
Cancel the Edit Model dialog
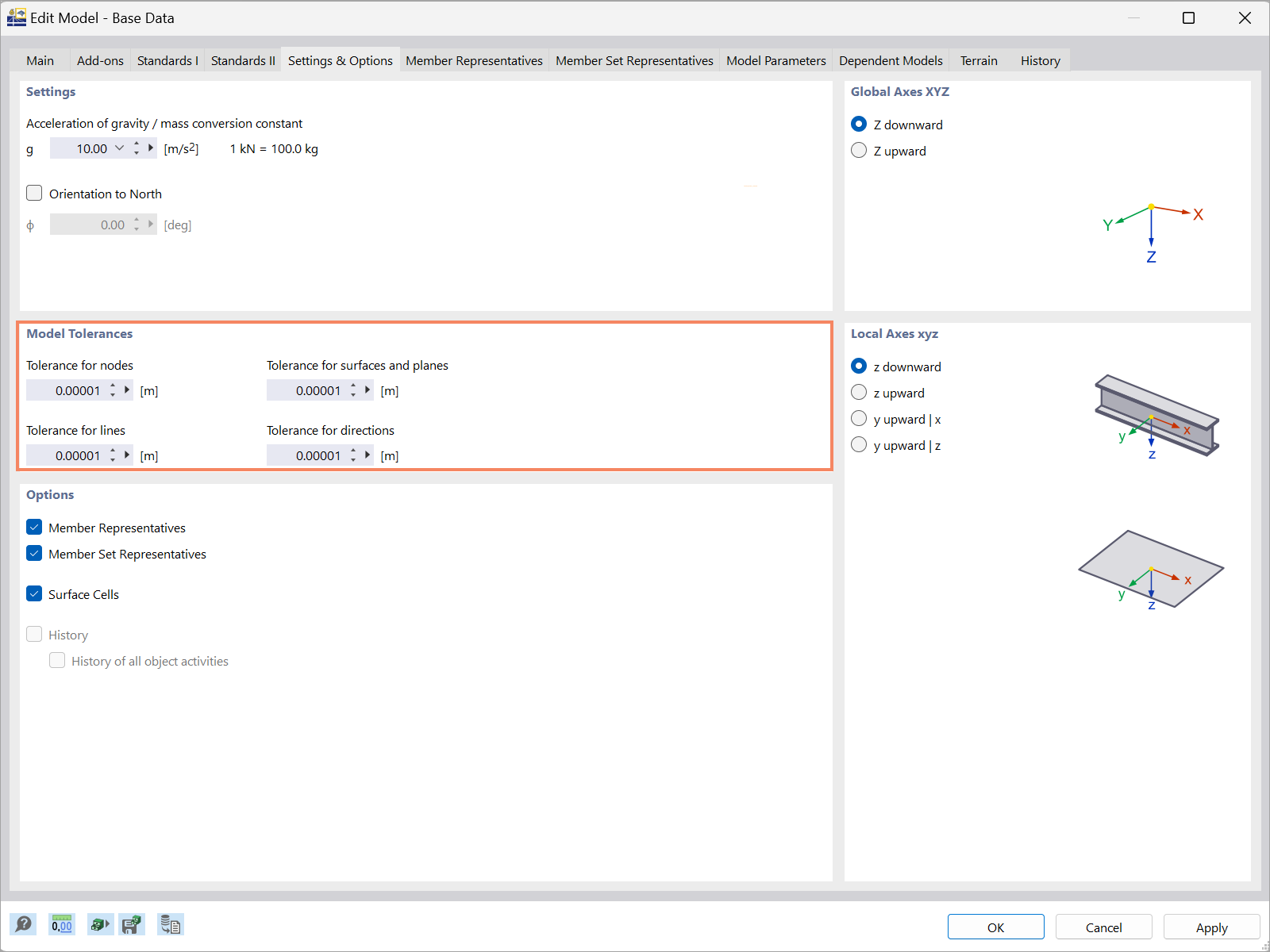(1103, 927)
